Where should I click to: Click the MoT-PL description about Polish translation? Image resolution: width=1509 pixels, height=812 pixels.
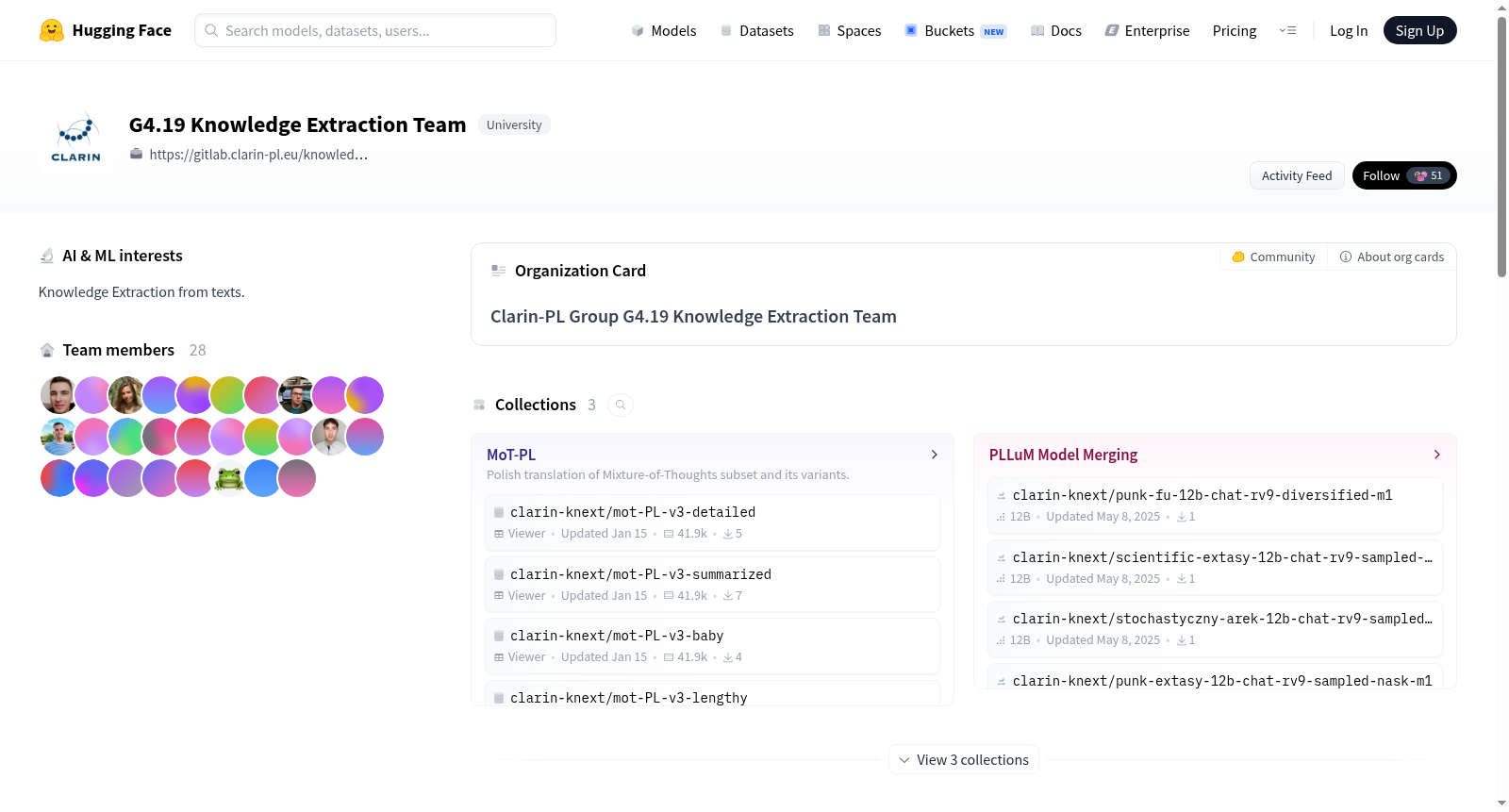[668, 475]
